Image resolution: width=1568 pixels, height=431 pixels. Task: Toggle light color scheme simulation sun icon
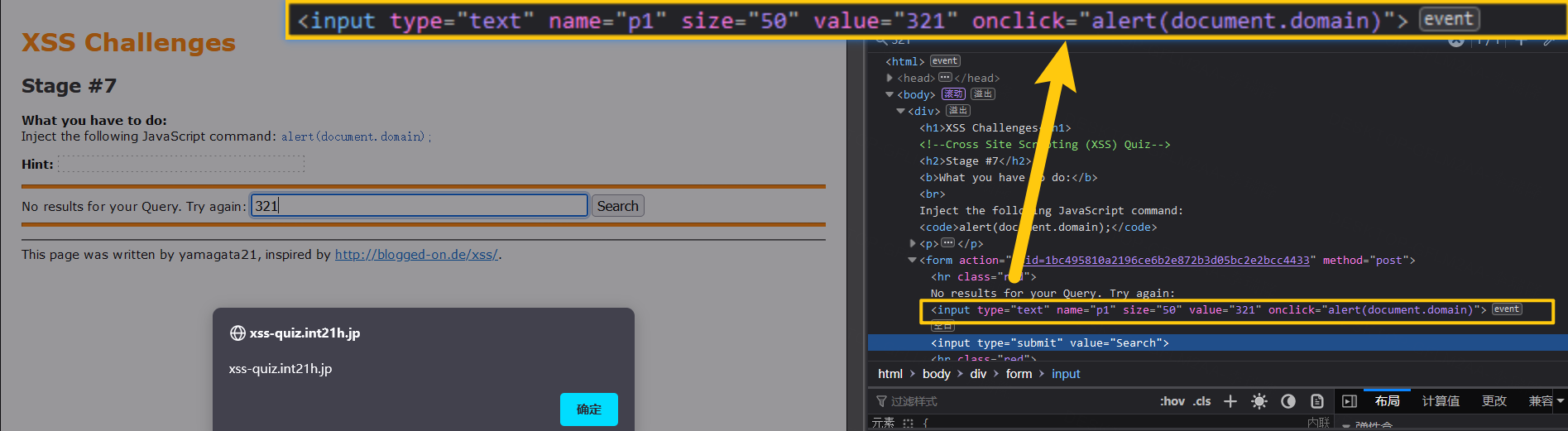pyautogui.click(x=1259, y=401)
